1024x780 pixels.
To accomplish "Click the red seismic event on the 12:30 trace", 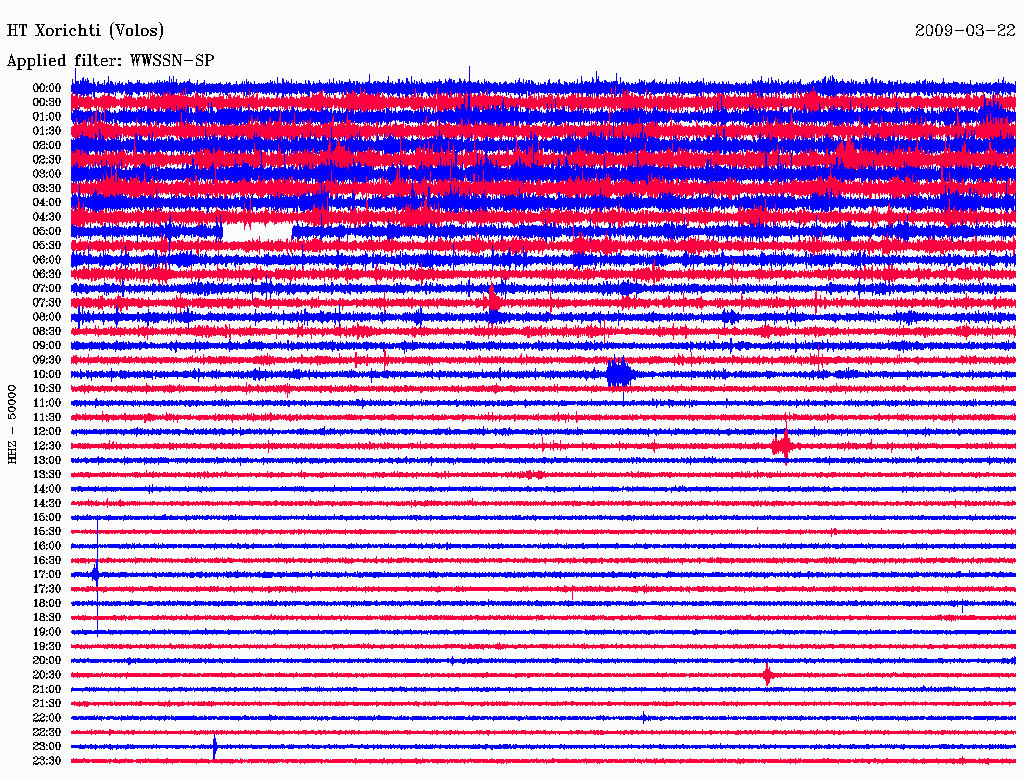I will tap(783, 446).
